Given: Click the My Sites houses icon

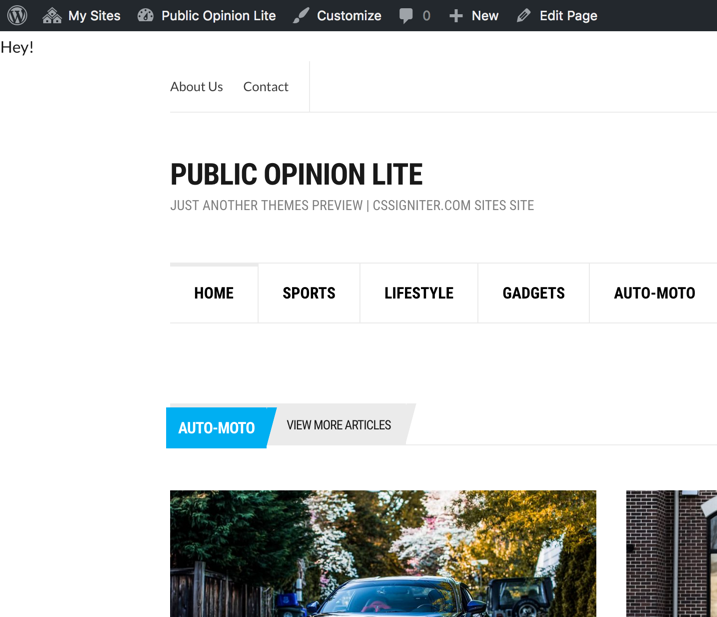Looking at the screenshot, I should click(52, 16).
